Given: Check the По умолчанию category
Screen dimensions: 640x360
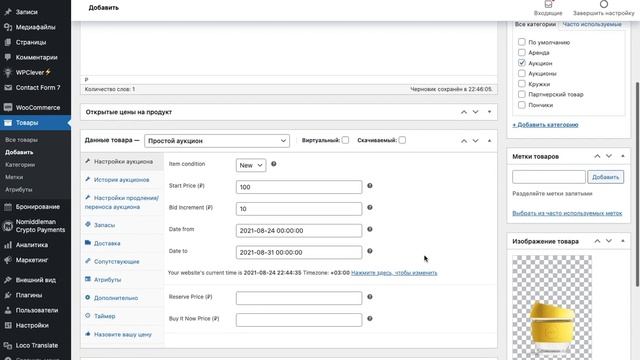Looking at the screenshot, I should coord(522,42).
